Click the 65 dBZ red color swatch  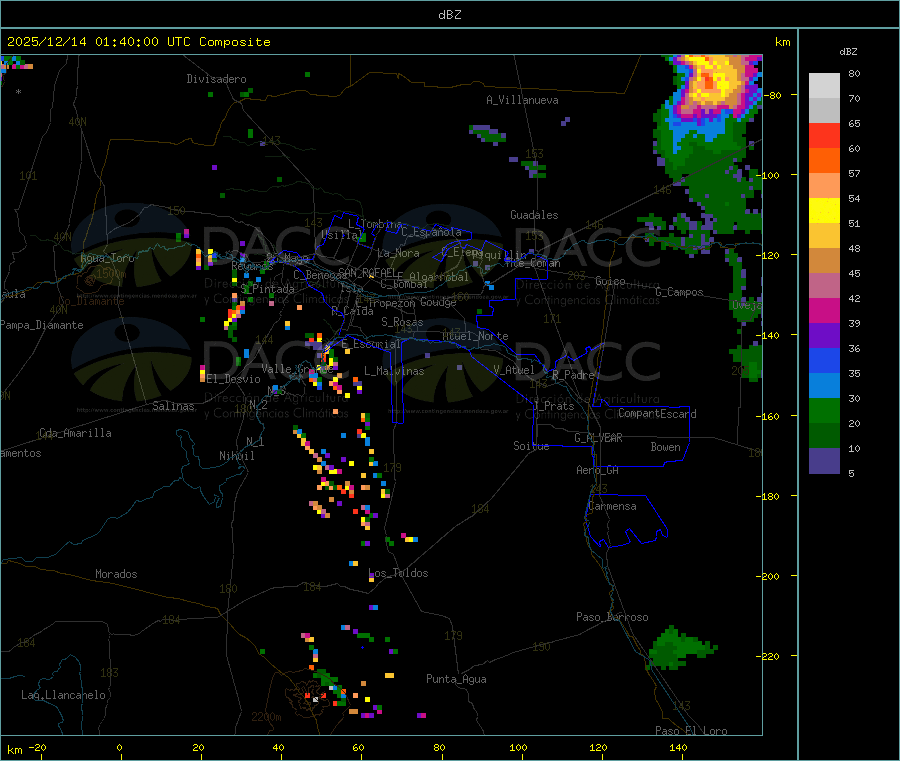pos(824,135)
